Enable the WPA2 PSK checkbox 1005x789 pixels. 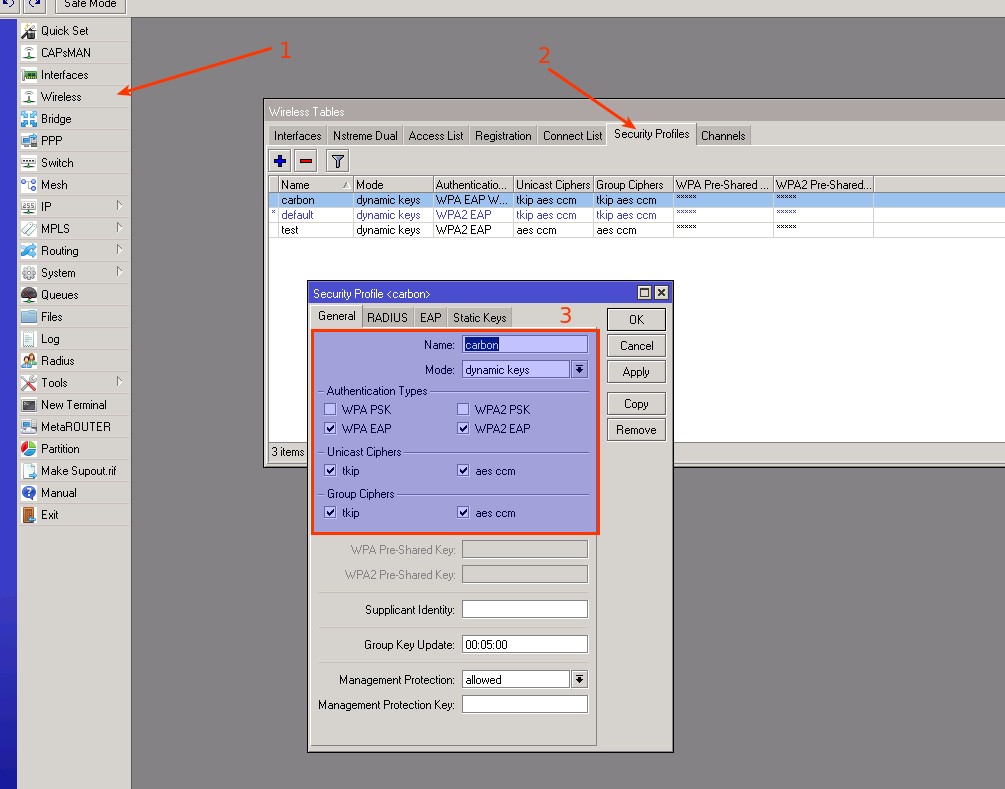(463, 409)
